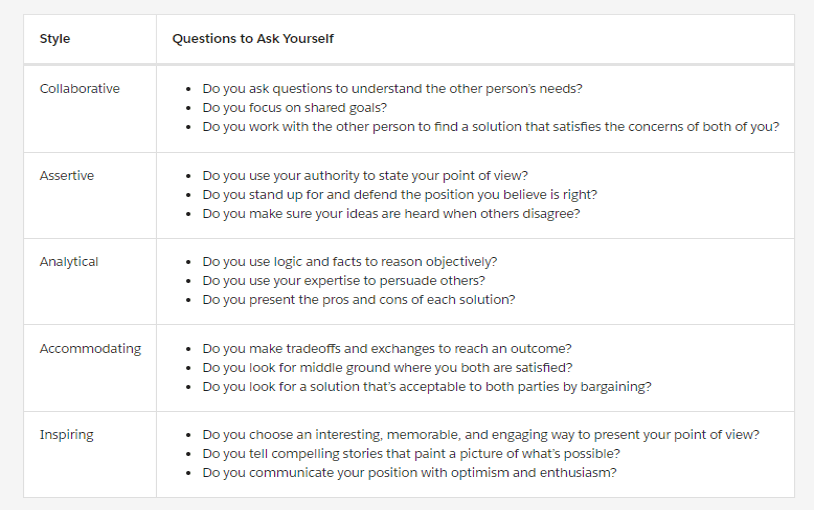
Task: Click "Do you focus on shared goals?"
Action: pos(295,108)
